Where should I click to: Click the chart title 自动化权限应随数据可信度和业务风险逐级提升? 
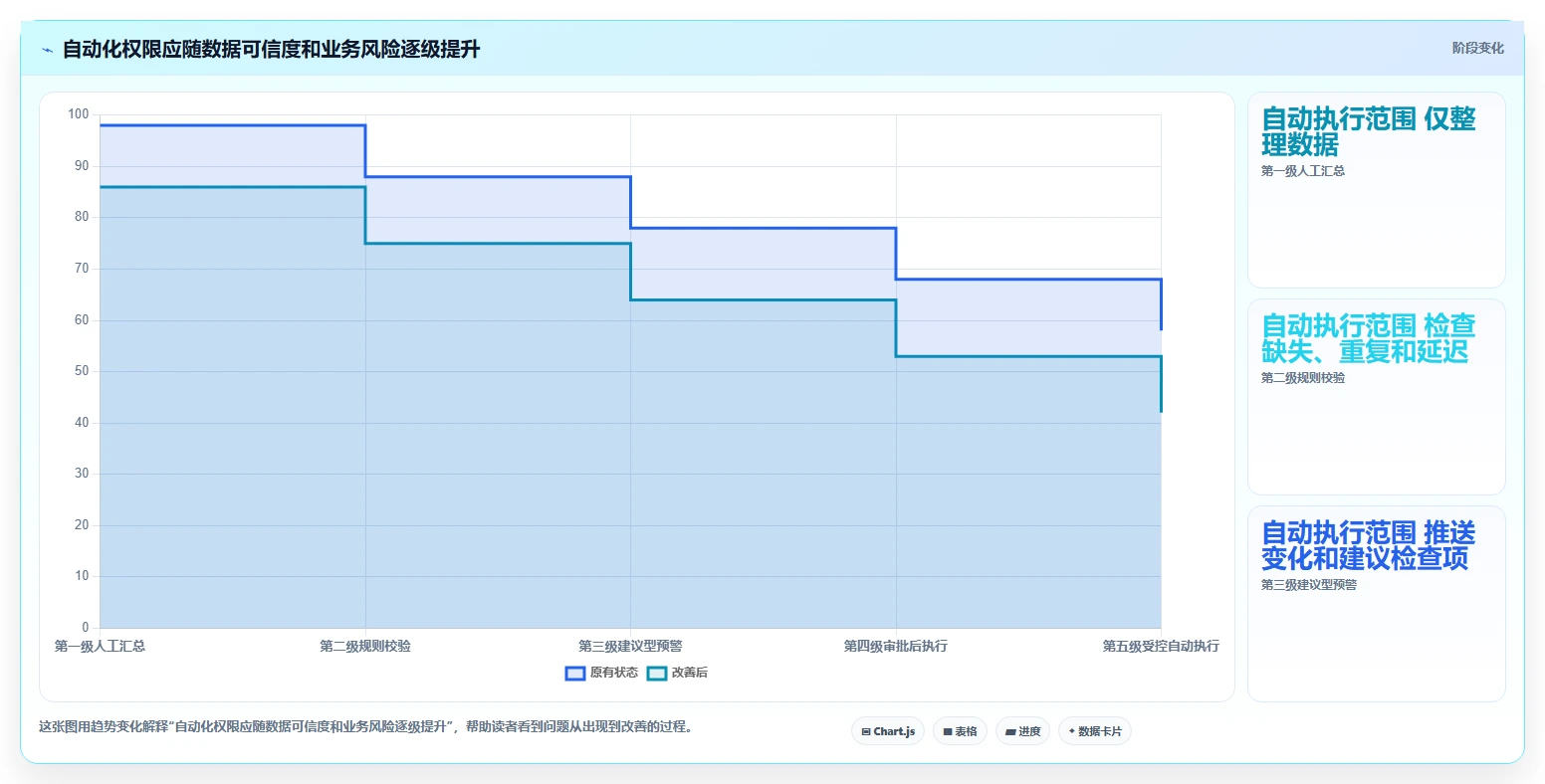pyautogui.click(x=272, y=50)
